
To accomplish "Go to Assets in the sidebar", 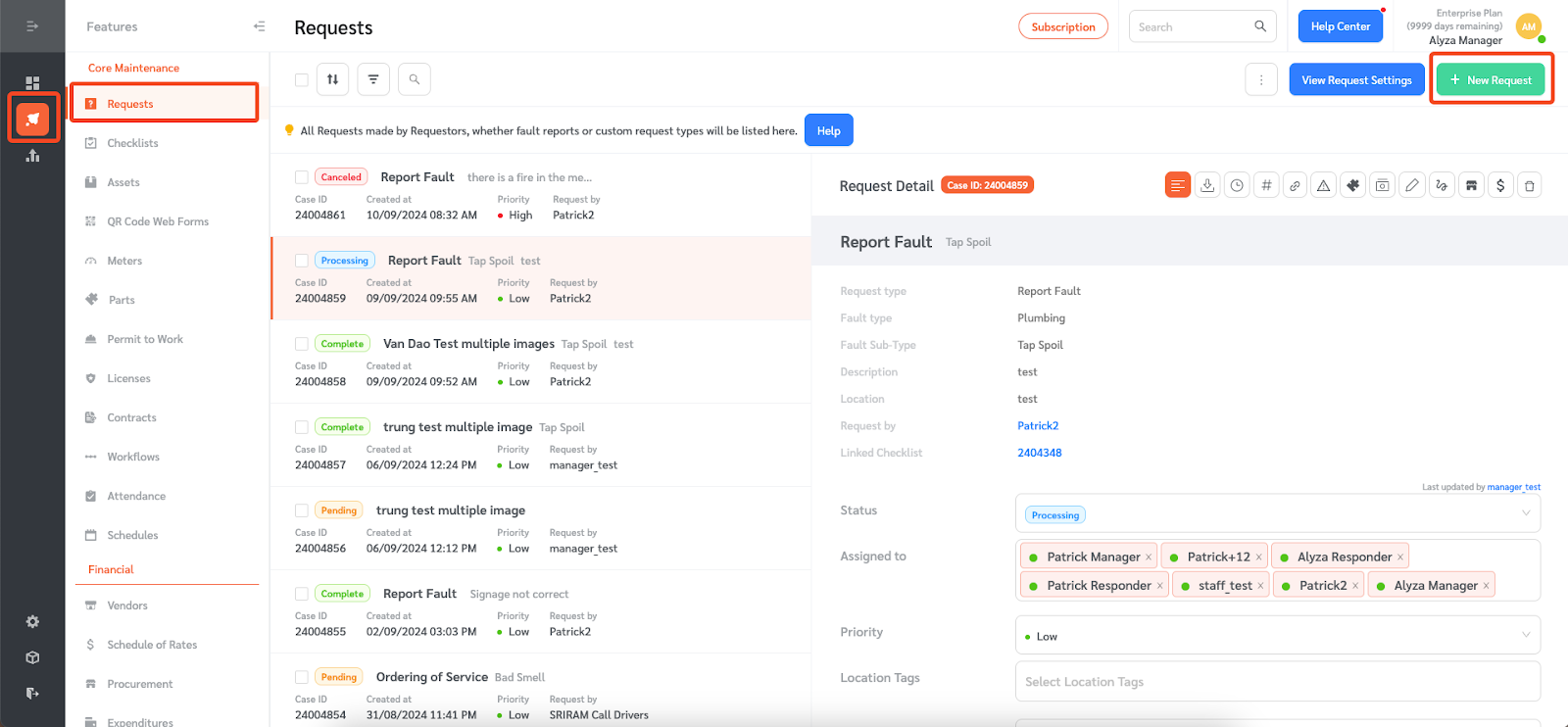I will pos(123,182).
